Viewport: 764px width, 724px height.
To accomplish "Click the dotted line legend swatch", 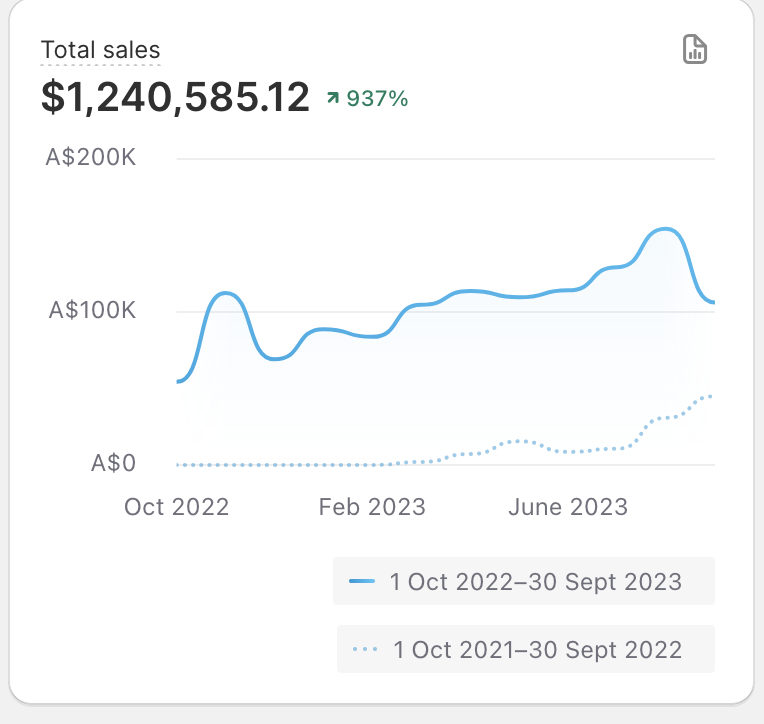I will tap(365, 650).
